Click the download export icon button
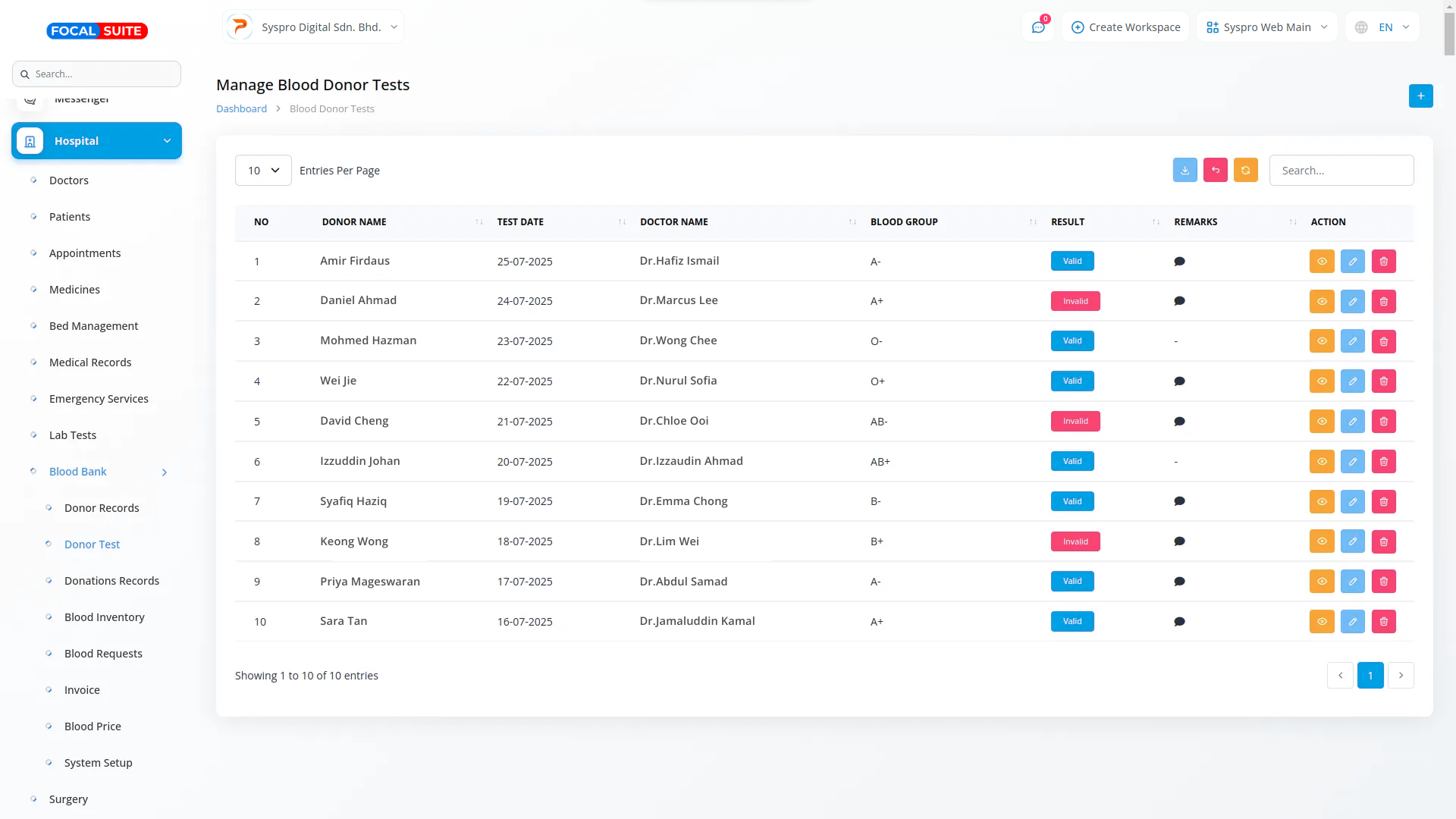 click(x=1185, y=171)
